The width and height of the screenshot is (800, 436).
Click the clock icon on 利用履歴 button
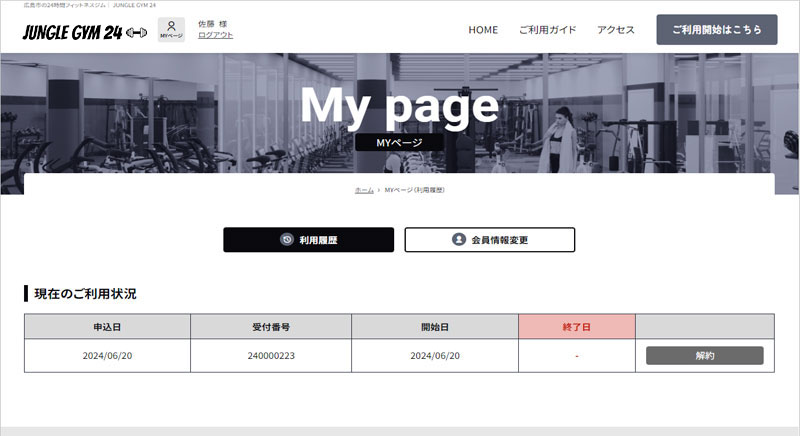tap(286, 240)
